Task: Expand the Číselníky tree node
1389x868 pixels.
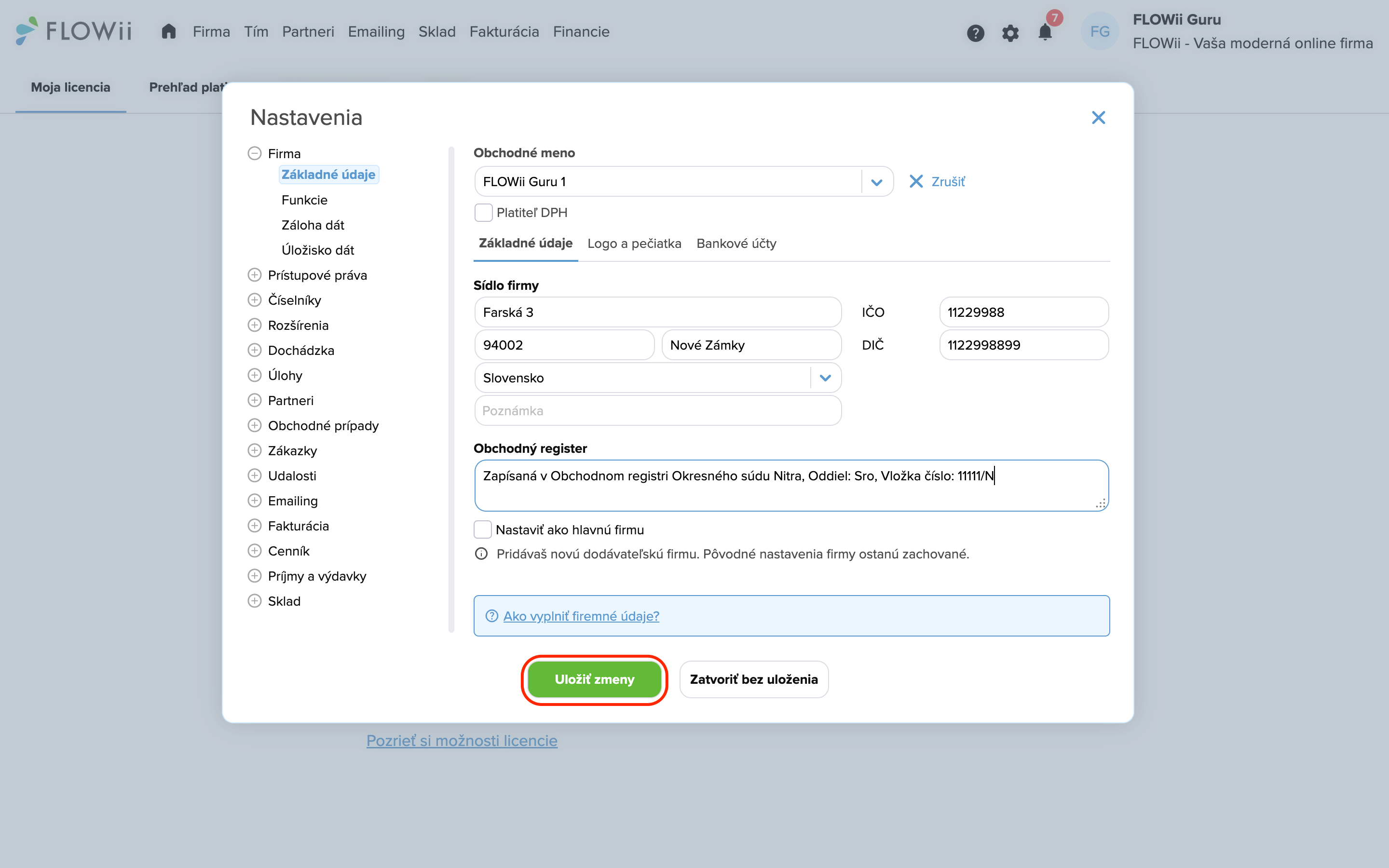Action: (x=254, y=299)
